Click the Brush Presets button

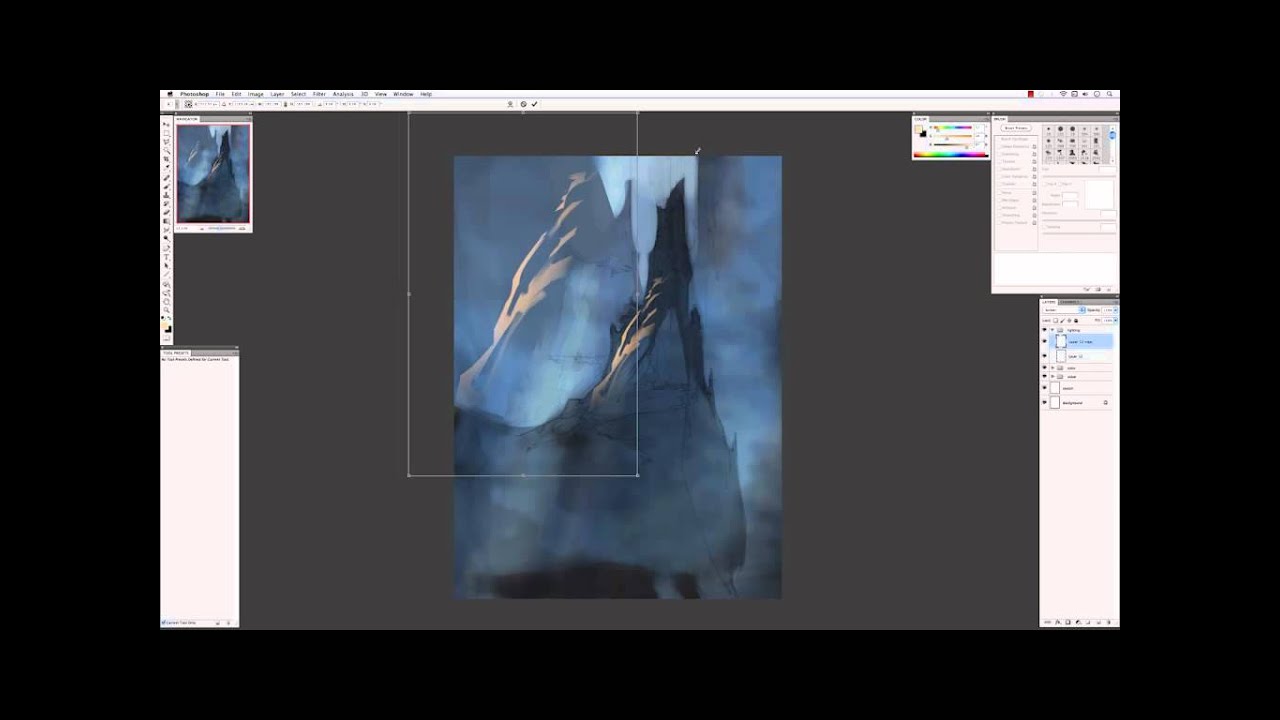coord(1016,128)
